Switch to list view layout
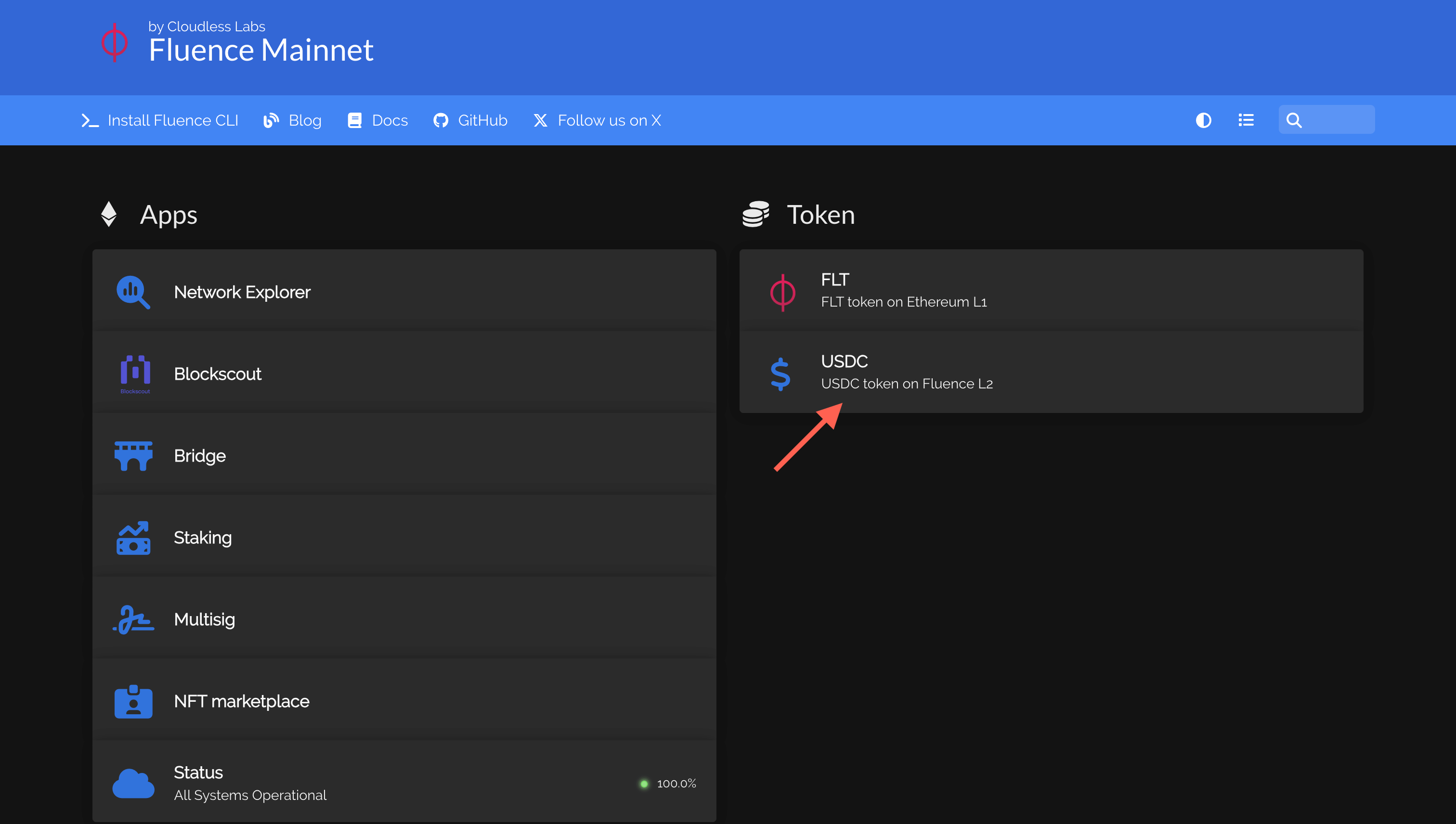Screen dimensions: 1456x824 click(x=1246, y=120)
